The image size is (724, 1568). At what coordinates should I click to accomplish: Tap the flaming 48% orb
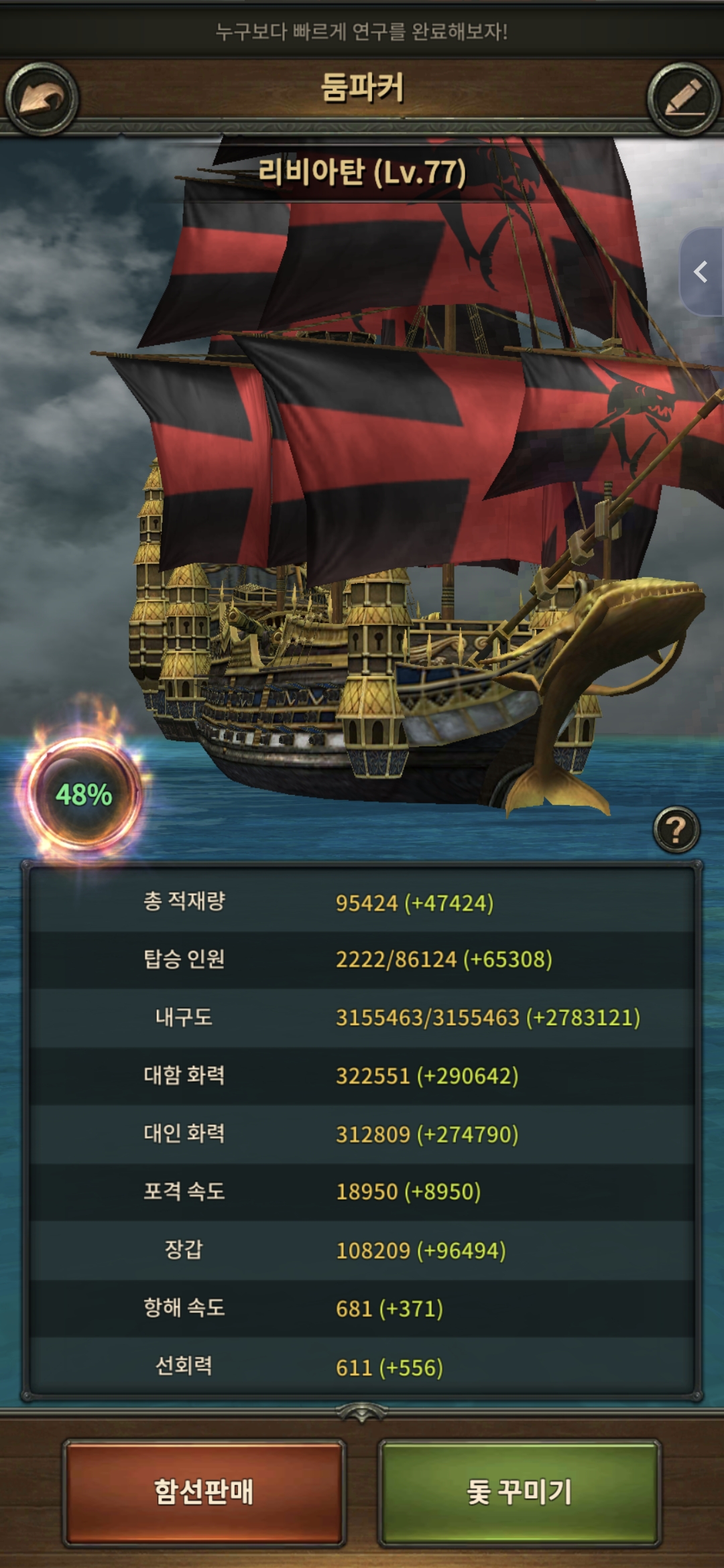coord(83,794)
